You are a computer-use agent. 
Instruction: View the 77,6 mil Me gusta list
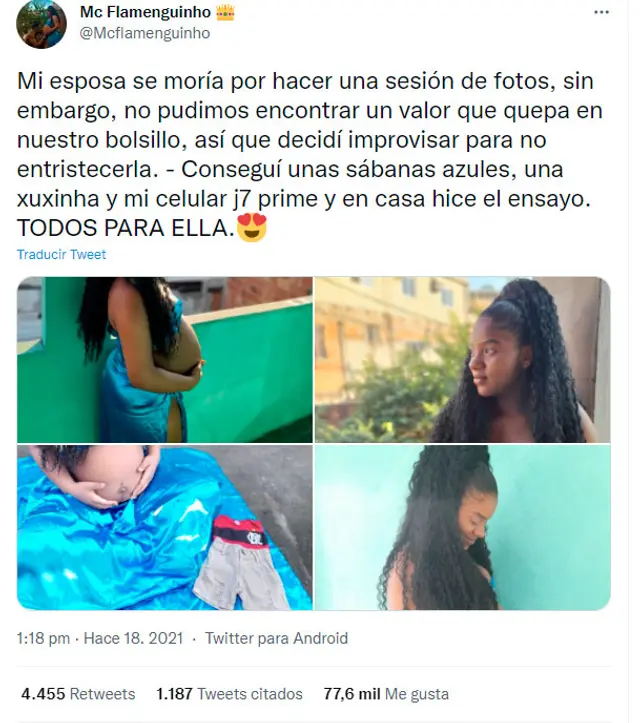pos(386,694)
